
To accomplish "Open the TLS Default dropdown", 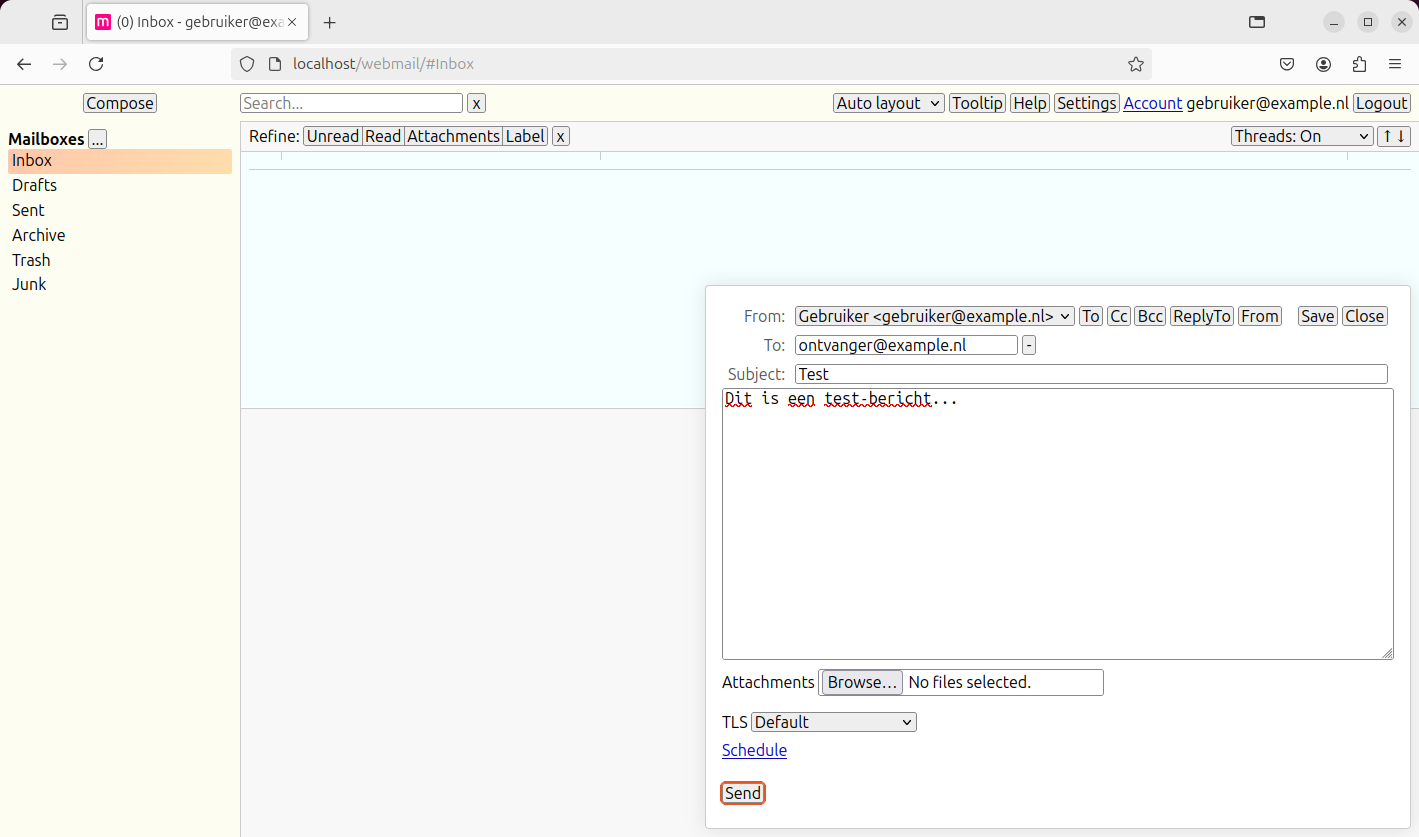I will tap(834, 722).
